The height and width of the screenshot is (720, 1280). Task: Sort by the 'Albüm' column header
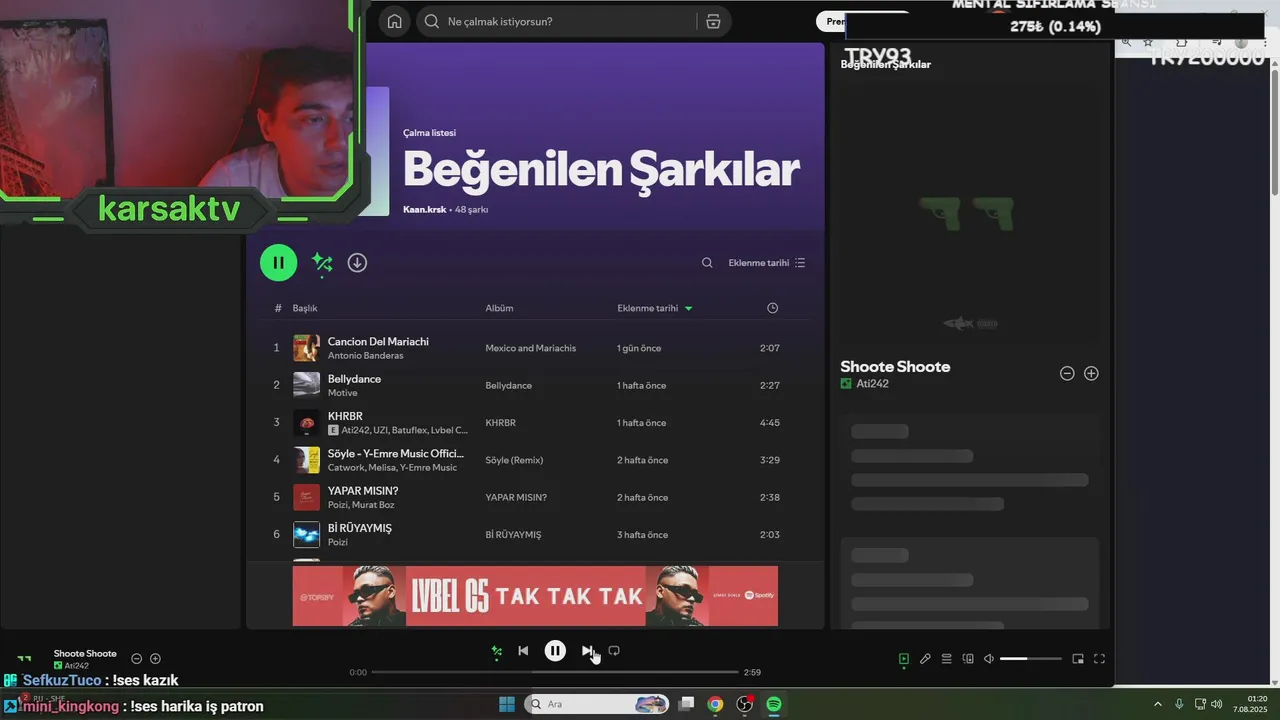pyautogui.click(x=499, y=308)
